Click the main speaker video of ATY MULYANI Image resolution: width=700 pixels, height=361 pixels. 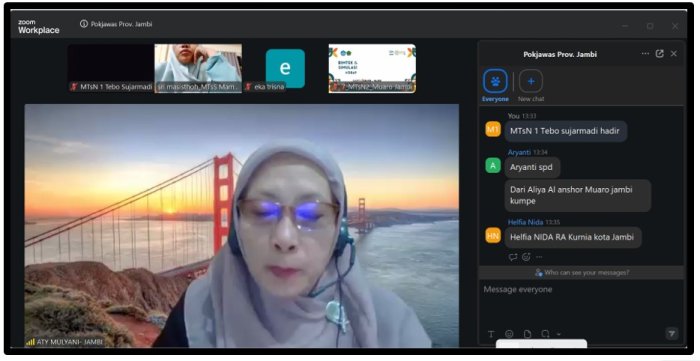[x=242, y=225]
